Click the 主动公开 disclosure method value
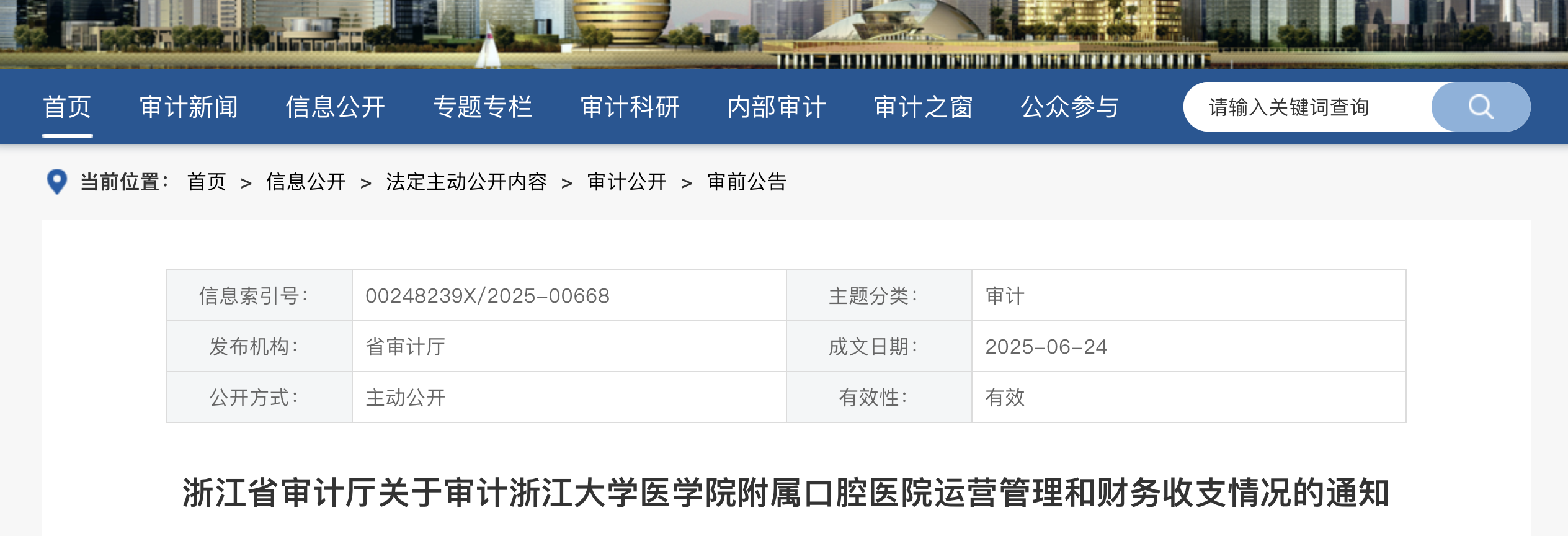This screenshot has height=536, width=1568. point(406,398)
